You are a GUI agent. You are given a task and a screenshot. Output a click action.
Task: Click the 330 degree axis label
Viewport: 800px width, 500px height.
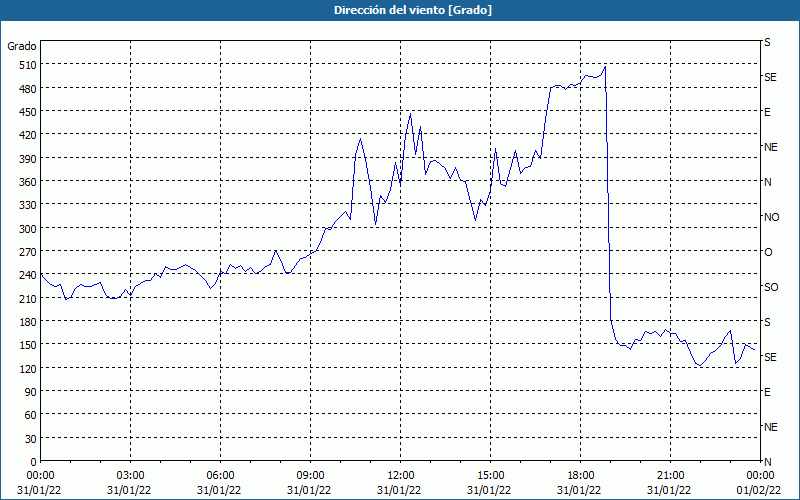click(28, 205)
